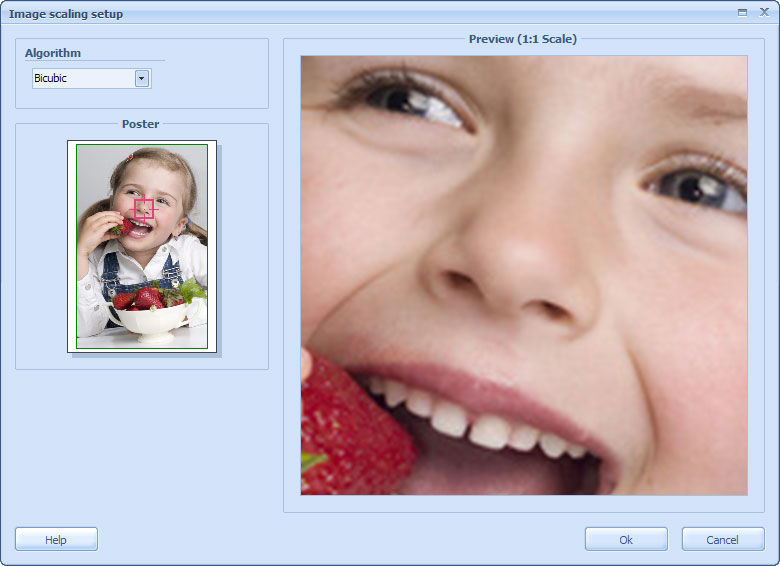Click the 'Image scaling setup' title text
This screenshot has width=780, height=566.
tap(66, 14)
